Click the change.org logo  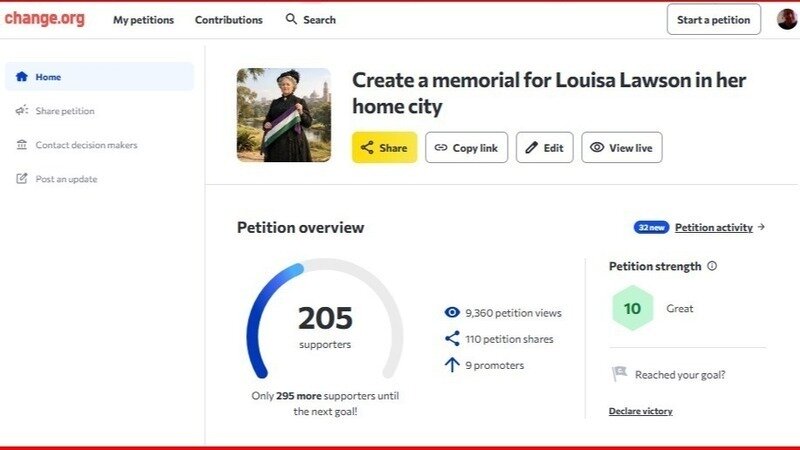45,19
